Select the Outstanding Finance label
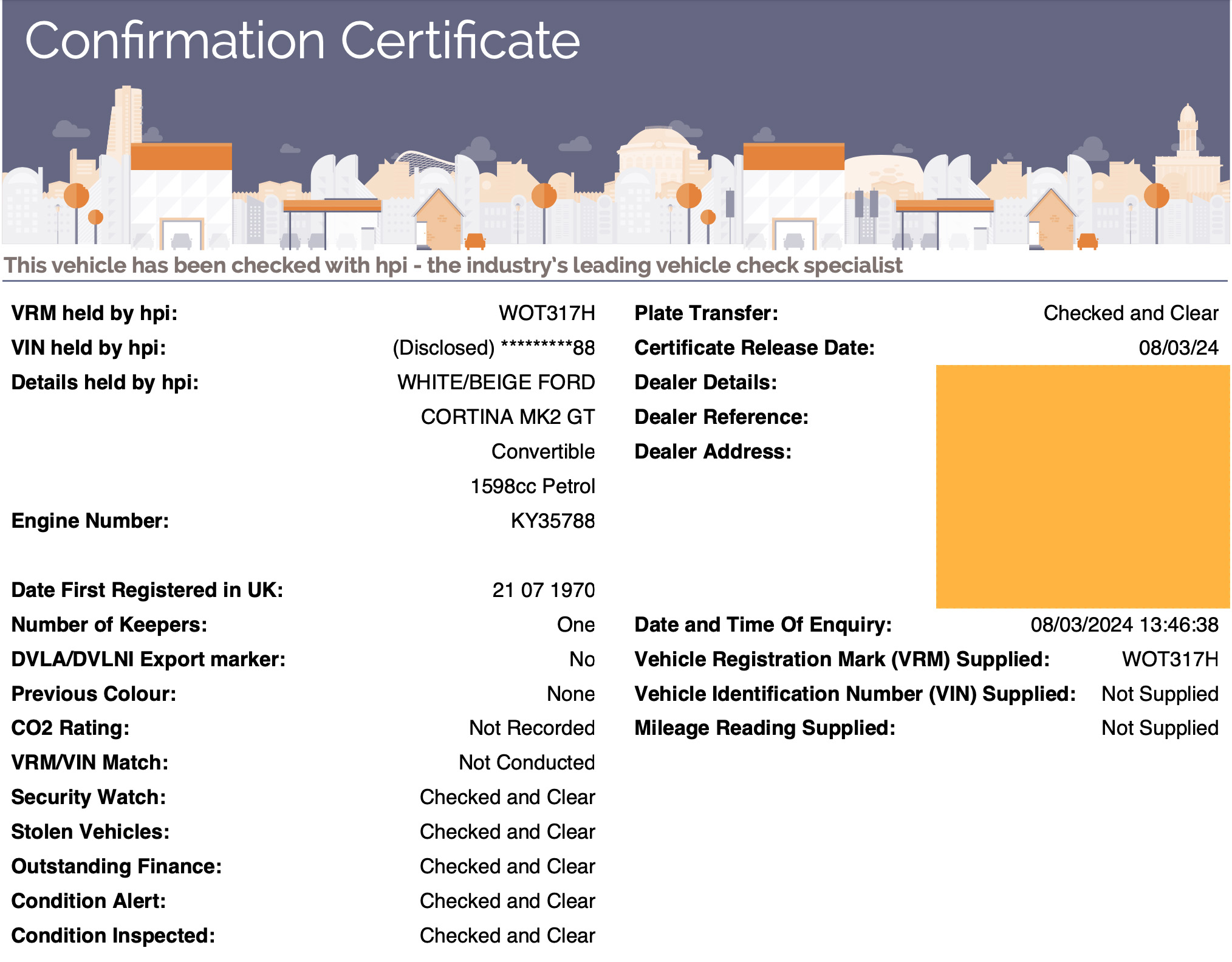Screen dimensions: 1232x962 [x=117, y=866]
